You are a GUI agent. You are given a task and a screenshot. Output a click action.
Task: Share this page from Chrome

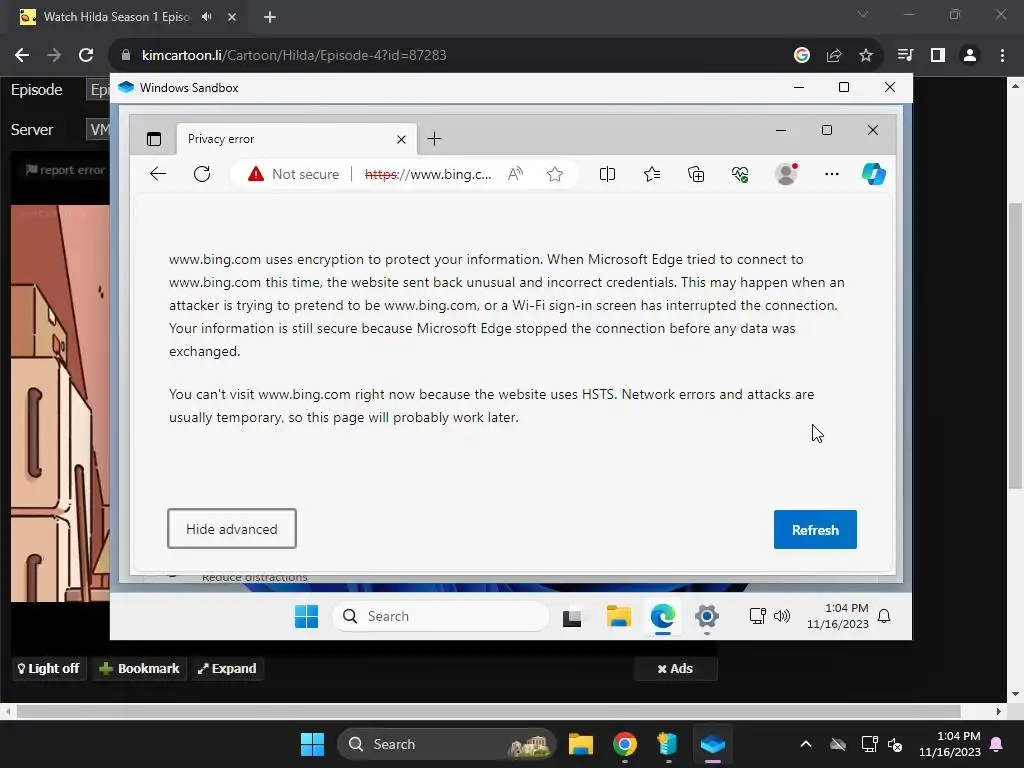(x=834, y=55)
